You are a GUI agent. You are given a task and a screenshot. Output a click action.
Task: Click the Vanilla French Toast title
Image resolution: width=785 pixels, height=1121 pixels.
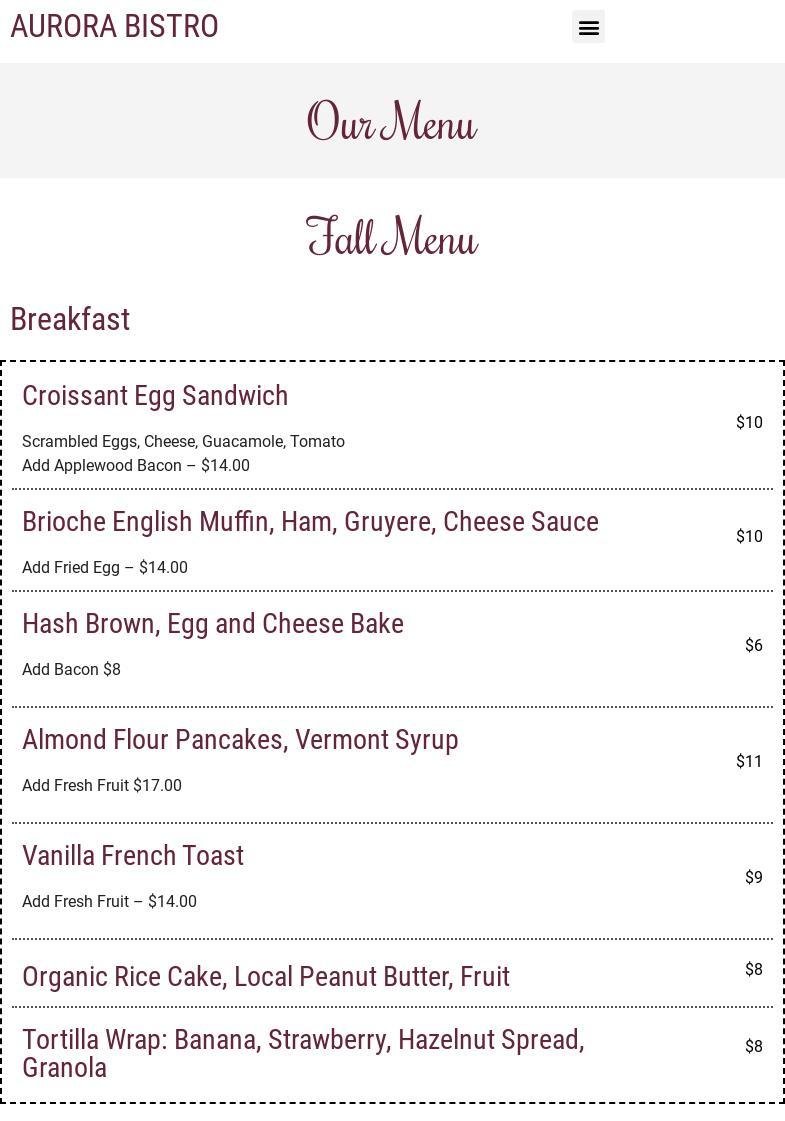133,855
